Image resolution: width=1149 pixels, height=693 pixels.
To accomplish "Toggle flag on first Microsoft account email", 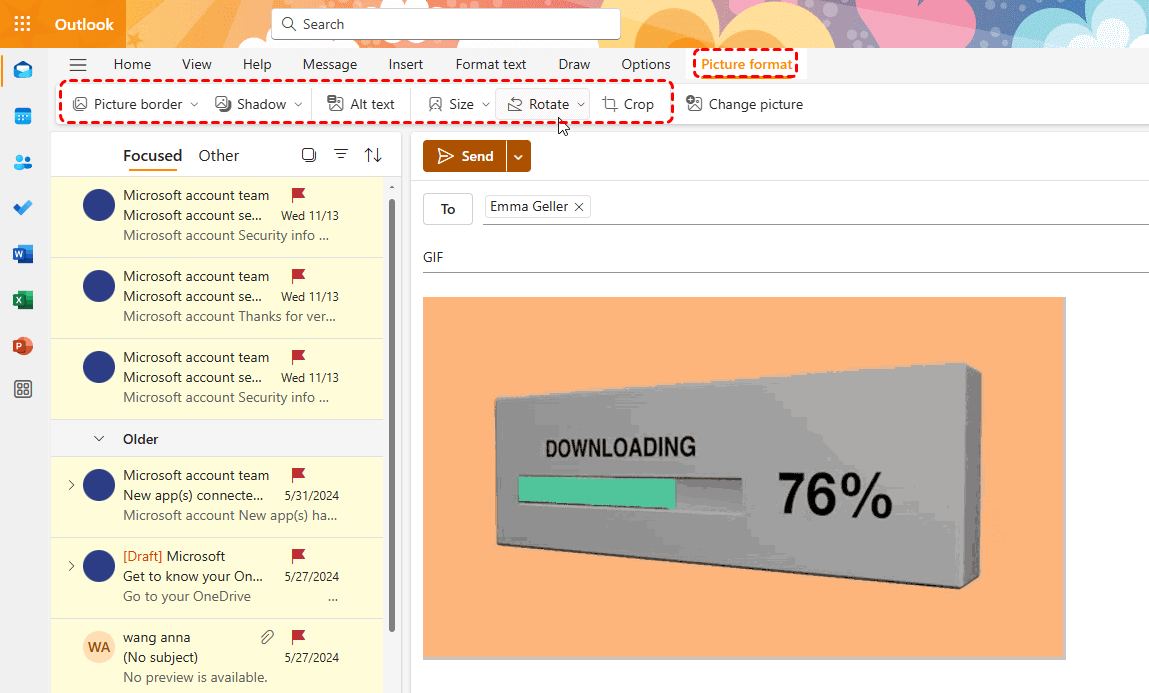I will [298, 195].
